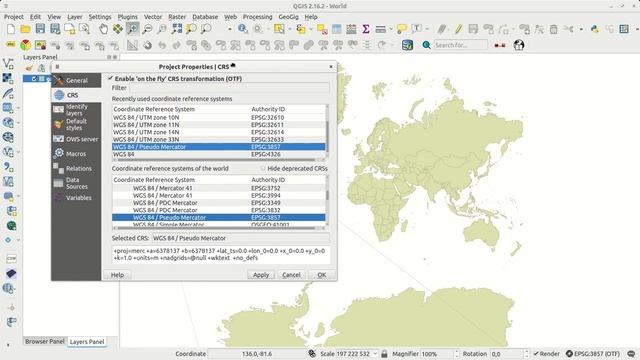Open the Default styles section
Image resolution: width=640 pixels, height=360 pixels.
coord(76,124)
